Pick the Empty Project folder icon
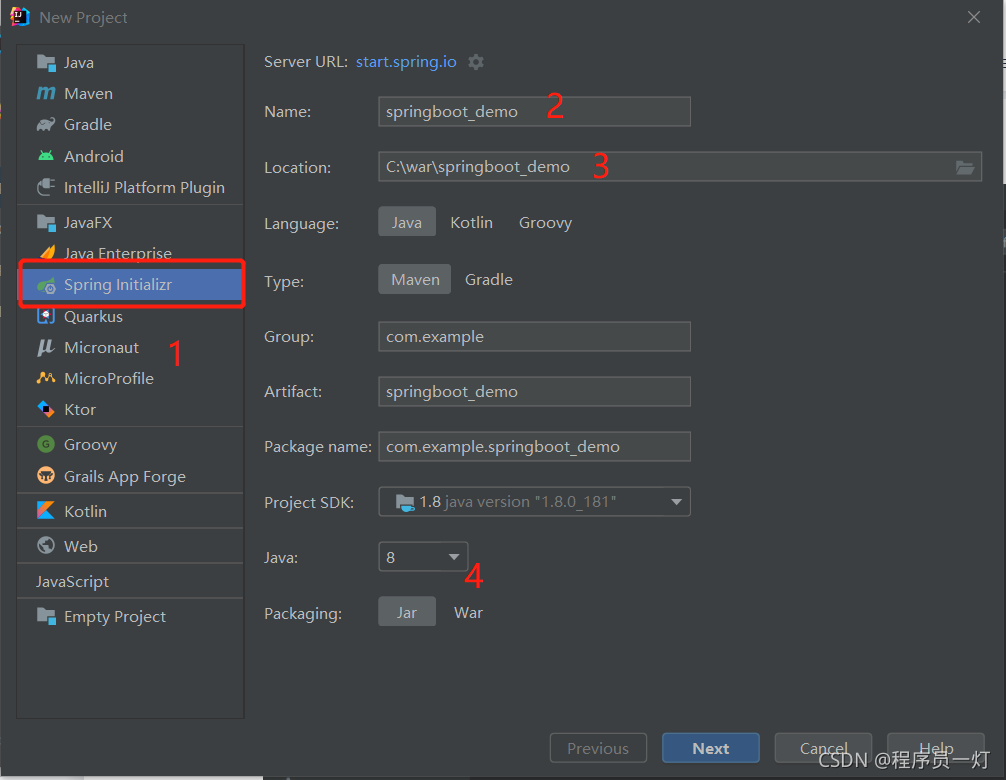1006x780 pixels. click(x=46, y=616)
